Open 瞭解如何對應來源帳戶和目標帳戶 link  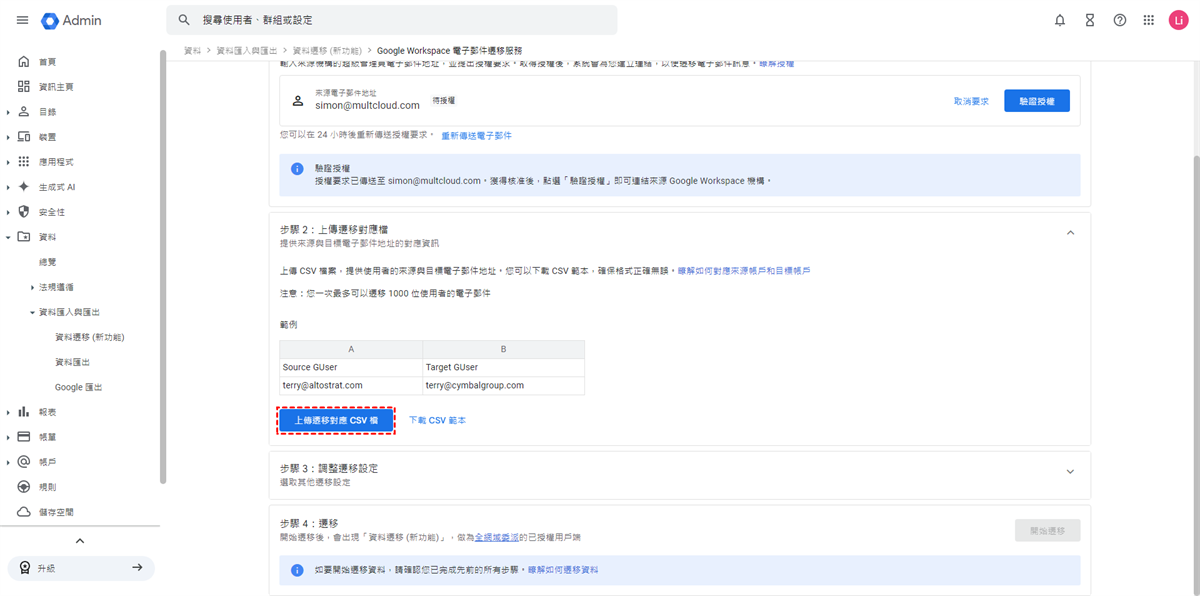(x=743, y=270)
